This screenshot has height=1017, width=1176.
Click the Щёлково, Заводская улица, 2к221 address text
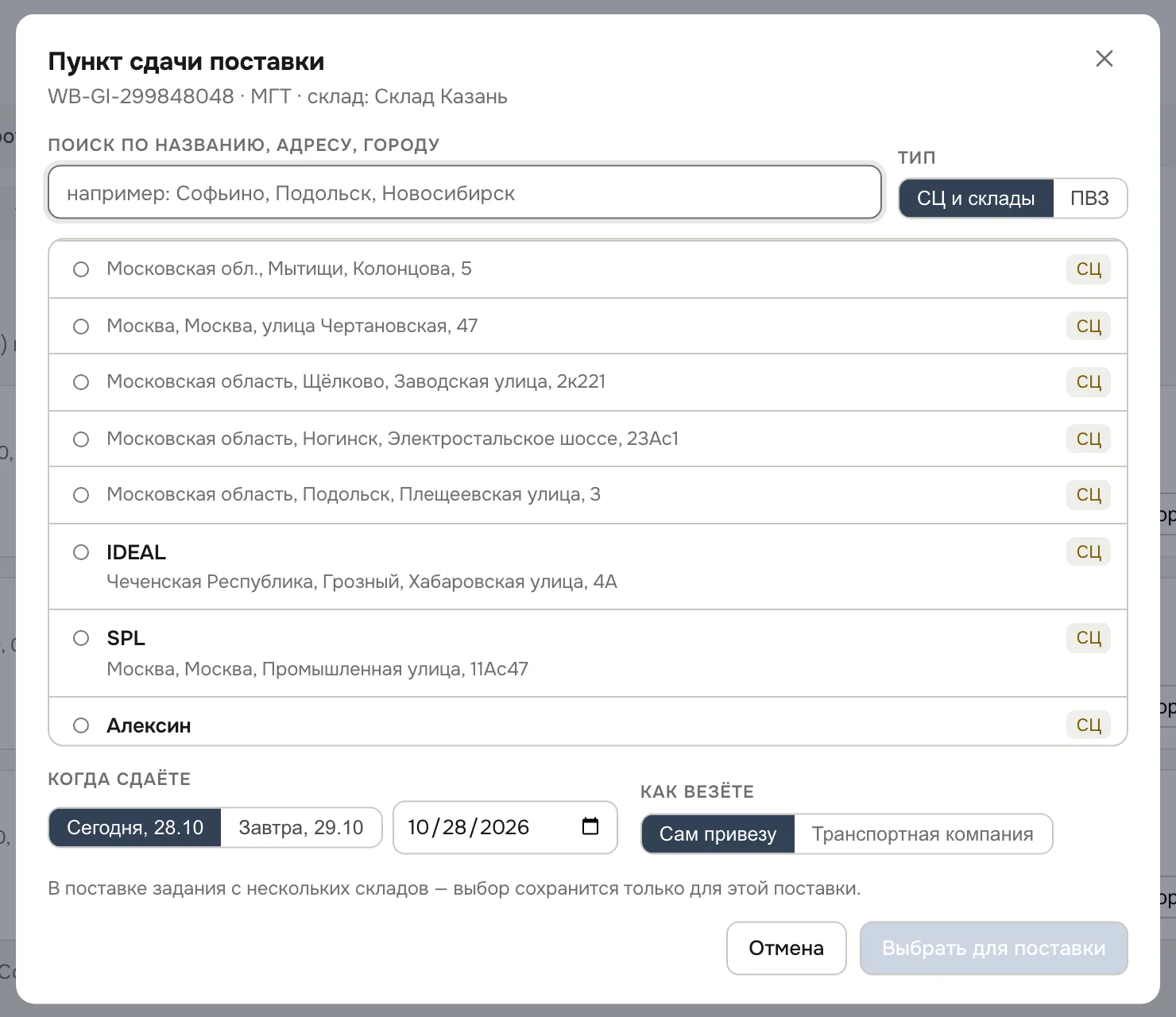tap(356, 381)
